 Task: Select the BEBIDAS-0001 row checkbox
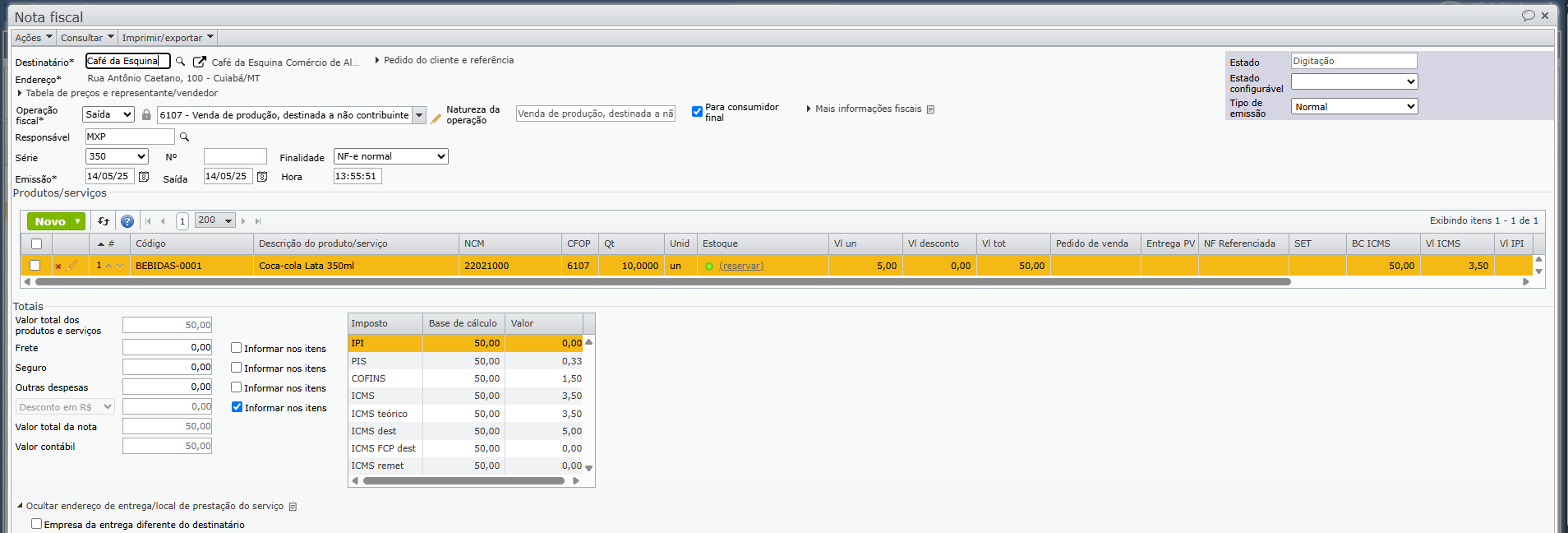35,266
